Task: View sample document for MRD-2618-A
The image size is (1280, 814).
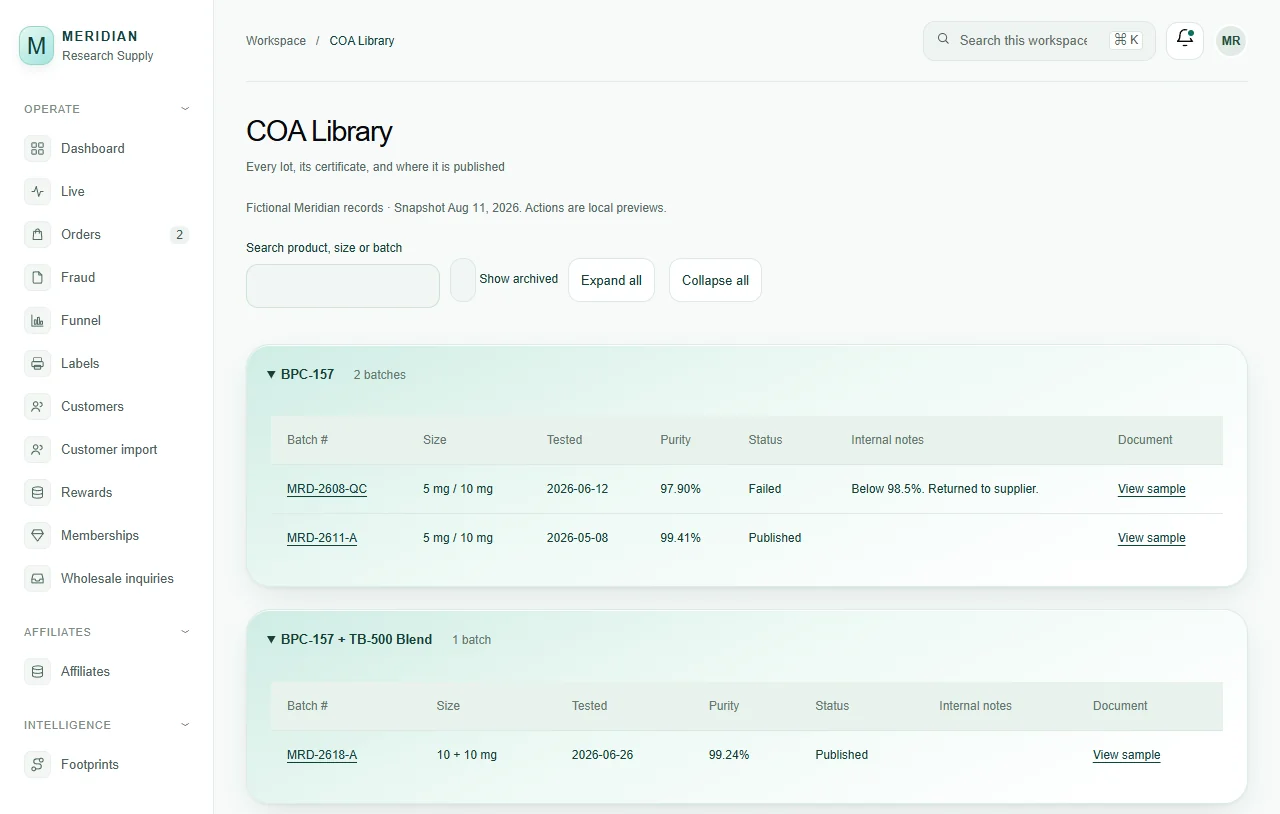Action: (1126, 755)
